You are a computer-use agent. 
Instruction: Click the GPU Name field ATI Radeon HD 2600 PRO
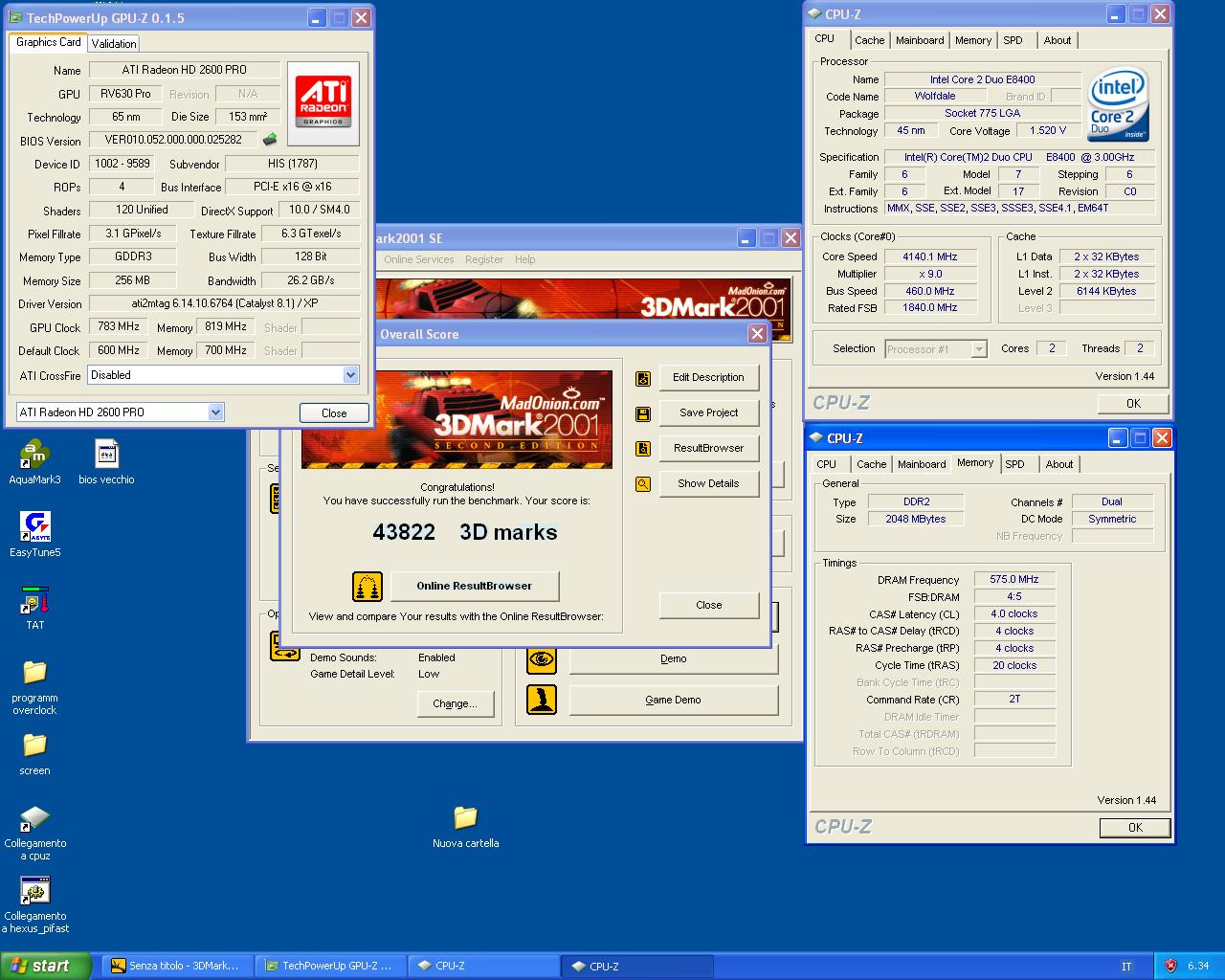(x=185, y=70)
